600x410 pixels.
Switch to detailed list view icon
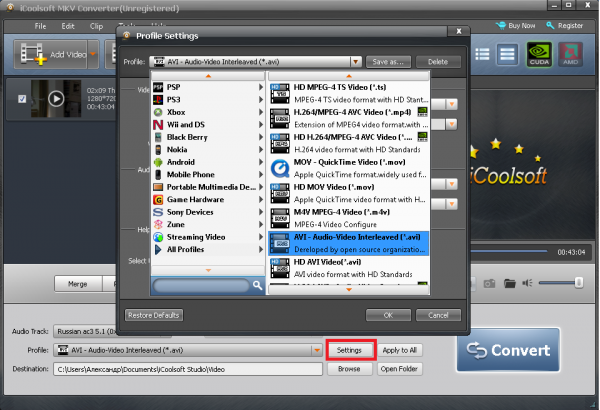click(507, 54)
